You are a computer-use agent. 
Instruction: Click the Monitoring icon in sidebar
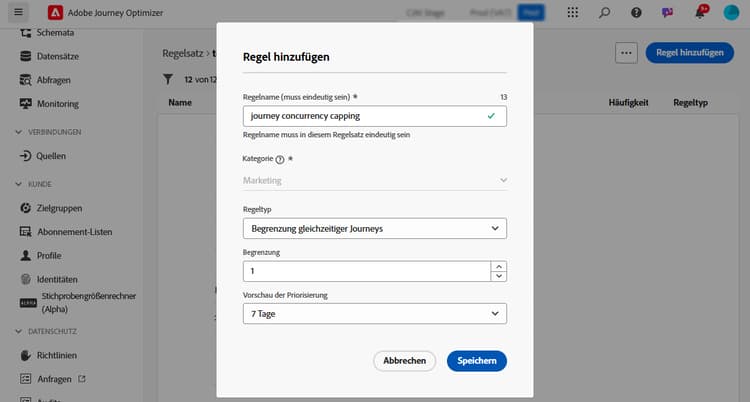click(x=25, y=103)
